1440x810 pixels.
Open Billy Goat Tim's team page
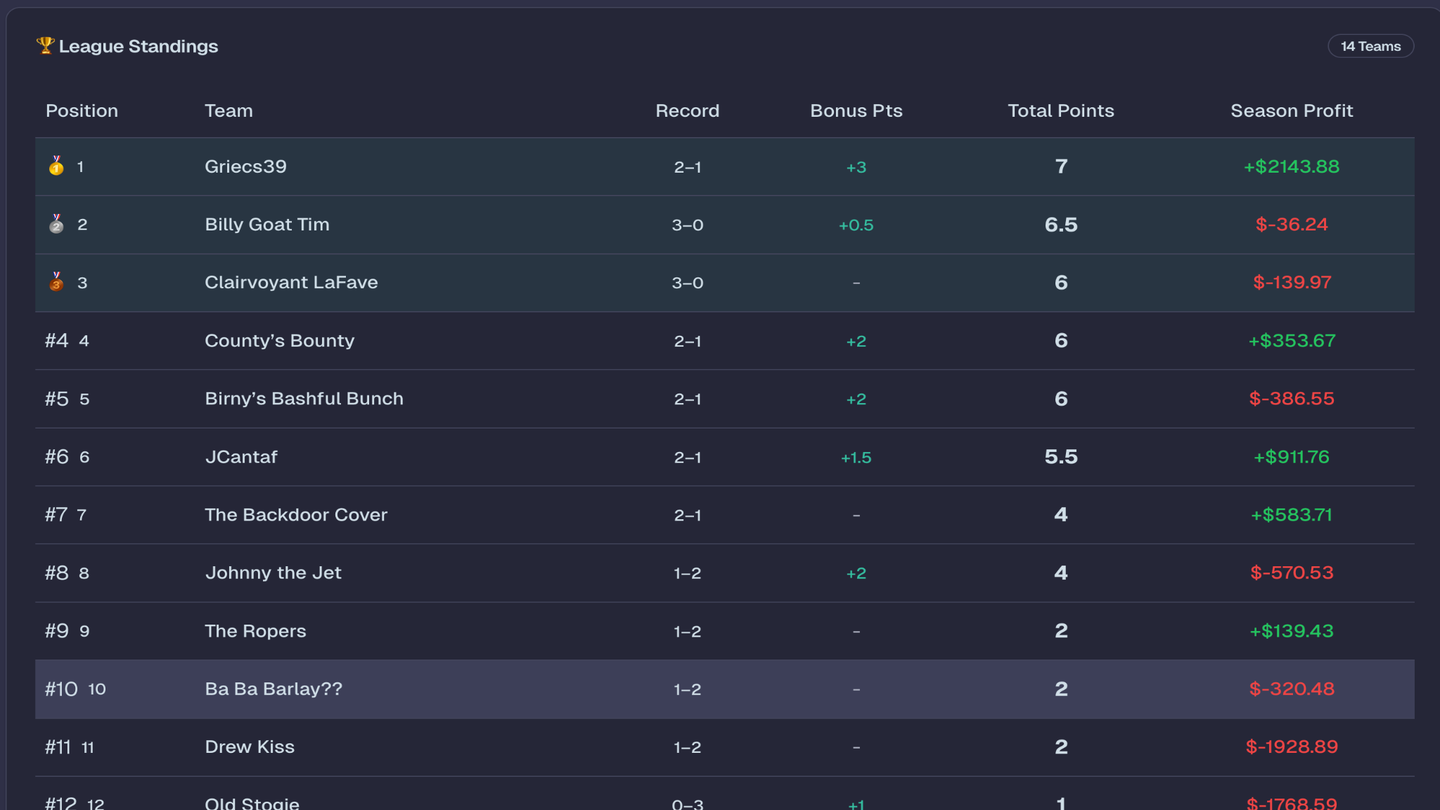266,224
